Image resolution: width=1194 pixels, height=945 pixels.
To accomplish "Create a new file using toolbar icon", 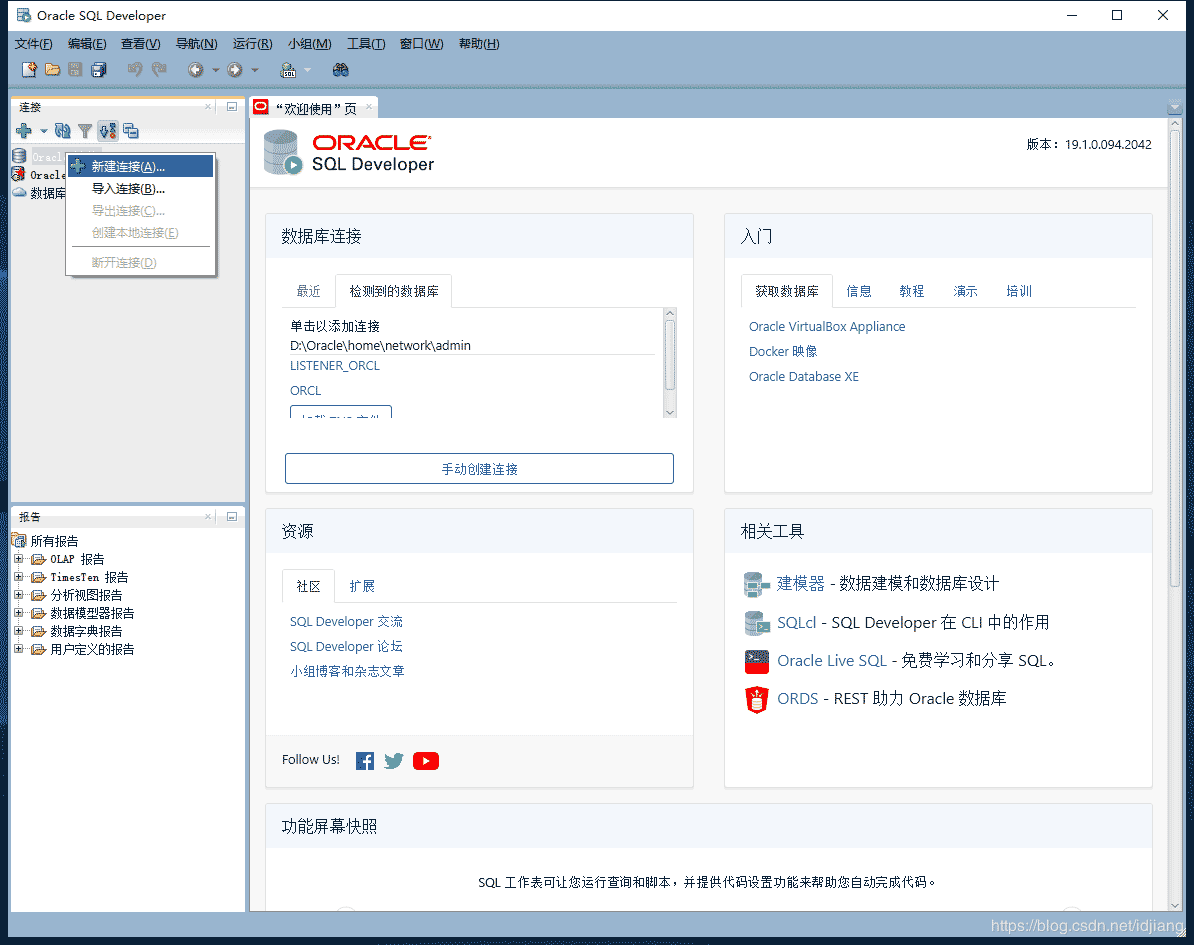I will point(29,69).
